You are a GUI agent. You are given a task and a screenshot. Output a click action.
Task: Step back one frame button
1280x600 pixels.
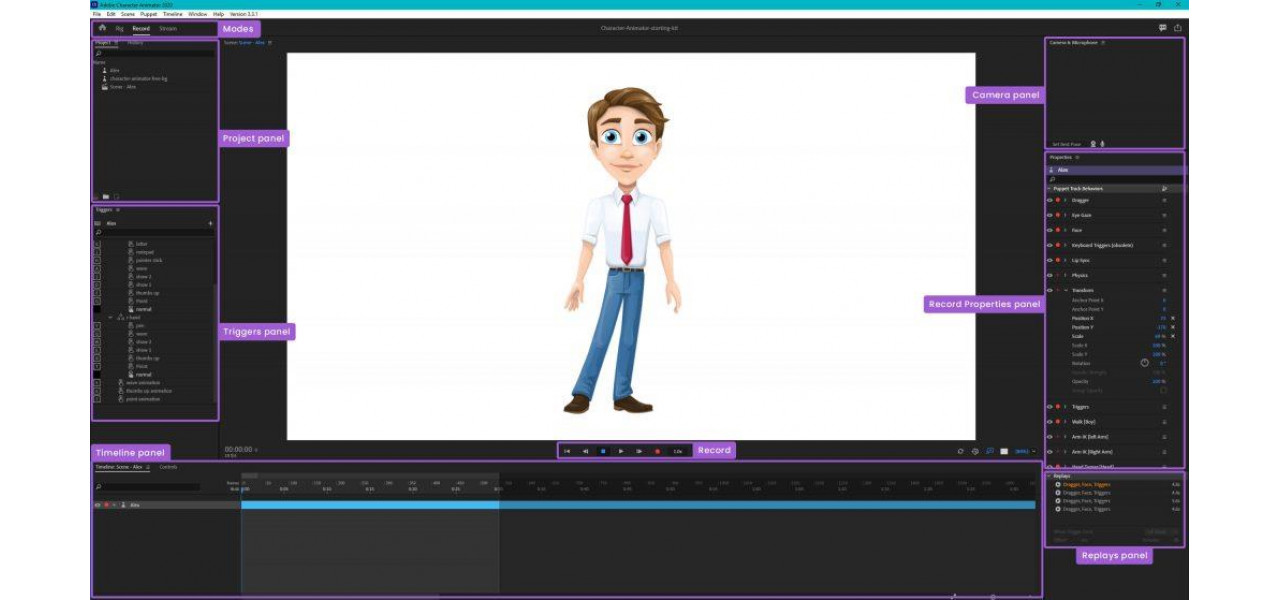585,451
